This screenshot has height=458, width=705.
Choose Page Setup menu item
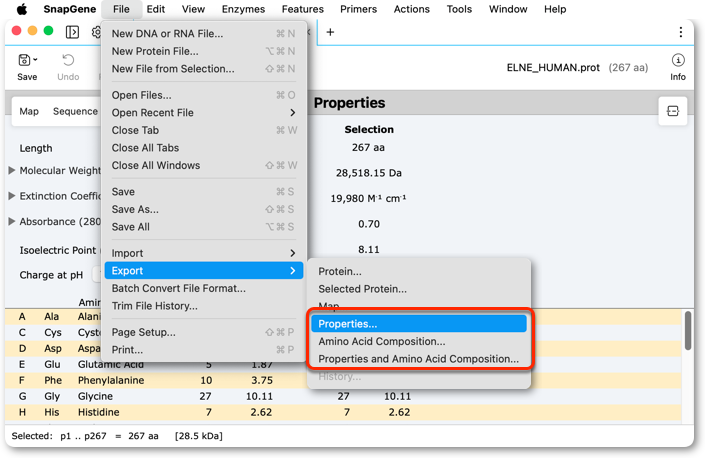click(x=204, y=332)
